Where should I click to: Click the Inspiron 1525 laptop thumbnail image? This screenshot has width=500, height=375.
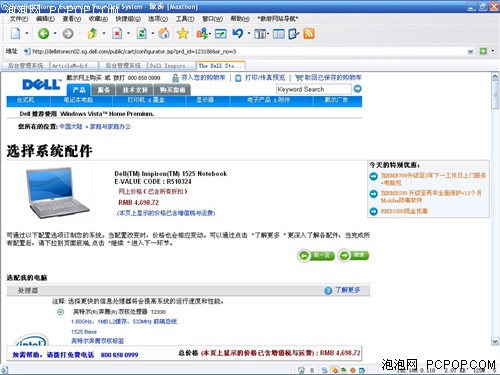[57, 193]
